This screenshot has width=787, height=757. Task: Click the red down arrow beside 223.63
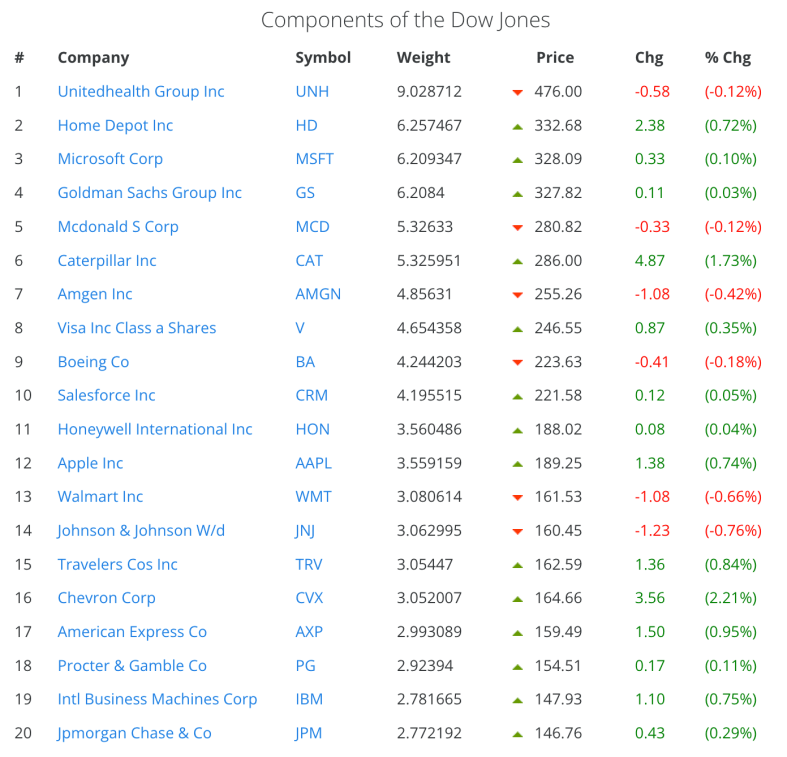click(517, 362)
